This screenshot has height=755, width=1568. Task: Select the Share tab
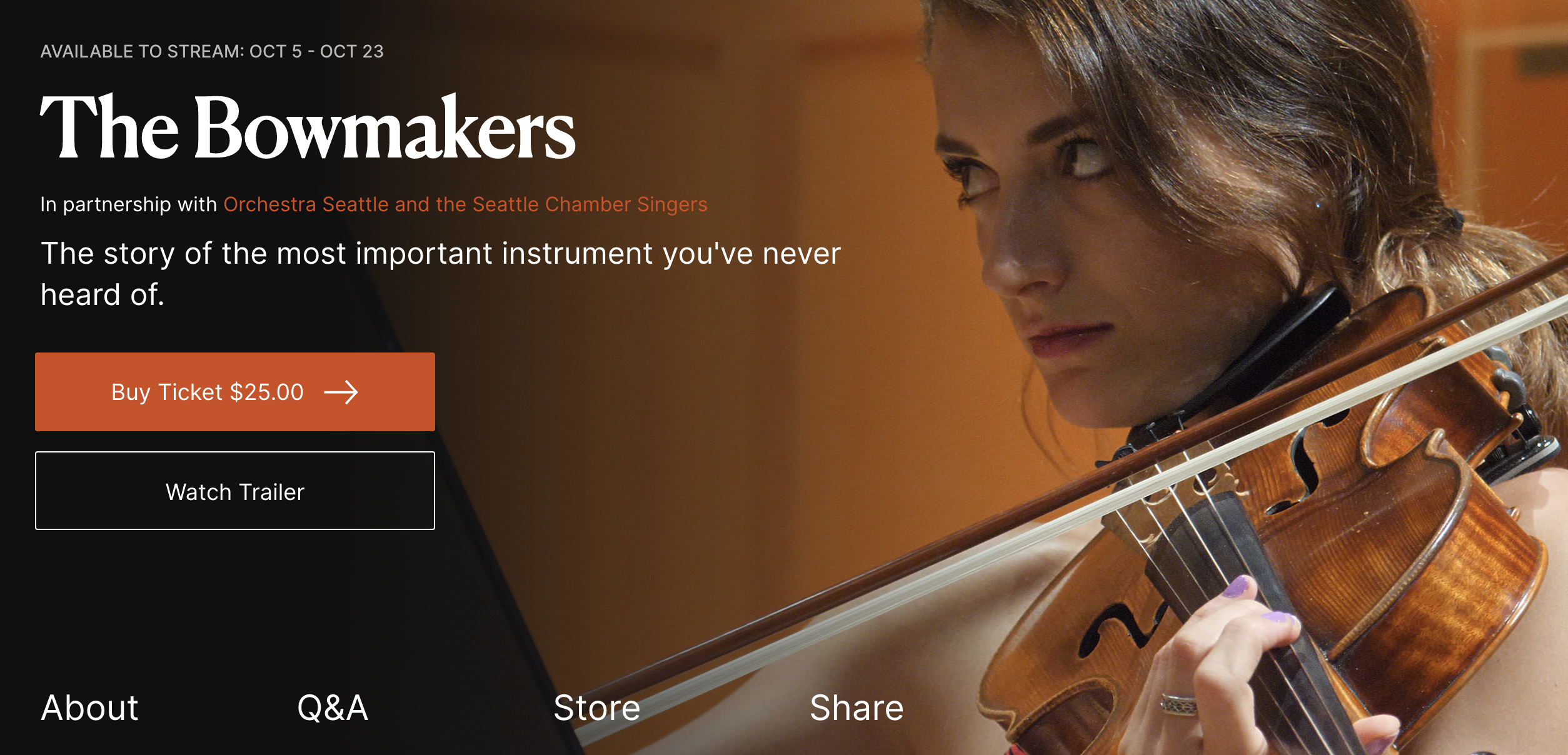click(x=857, y=708)
